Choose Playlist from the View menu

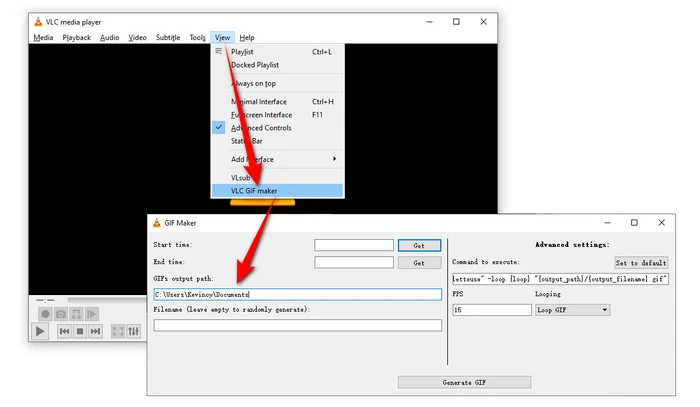[x=277, y=52]
